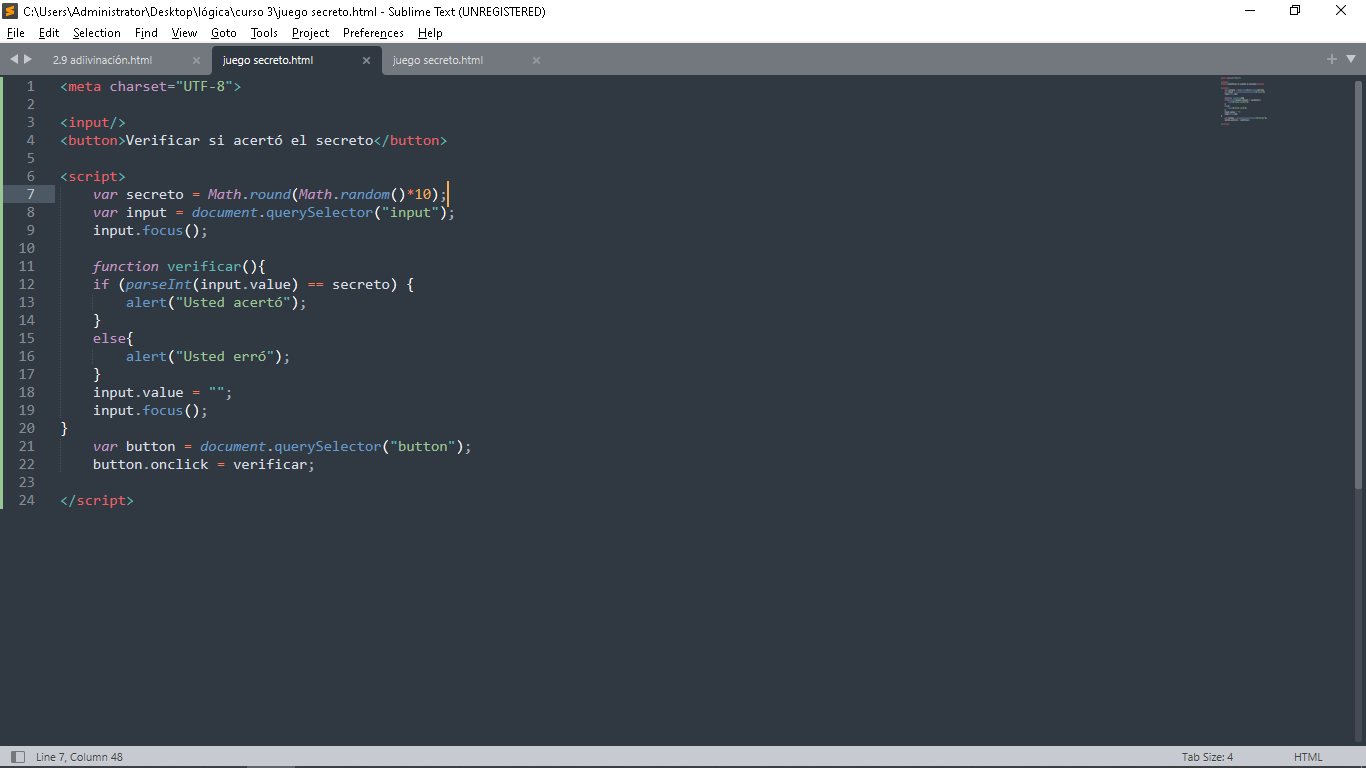Image resolution: width=1366 pixels, height=768 pixels.
Task: Open the Find menu
Action: click(146, 33)
